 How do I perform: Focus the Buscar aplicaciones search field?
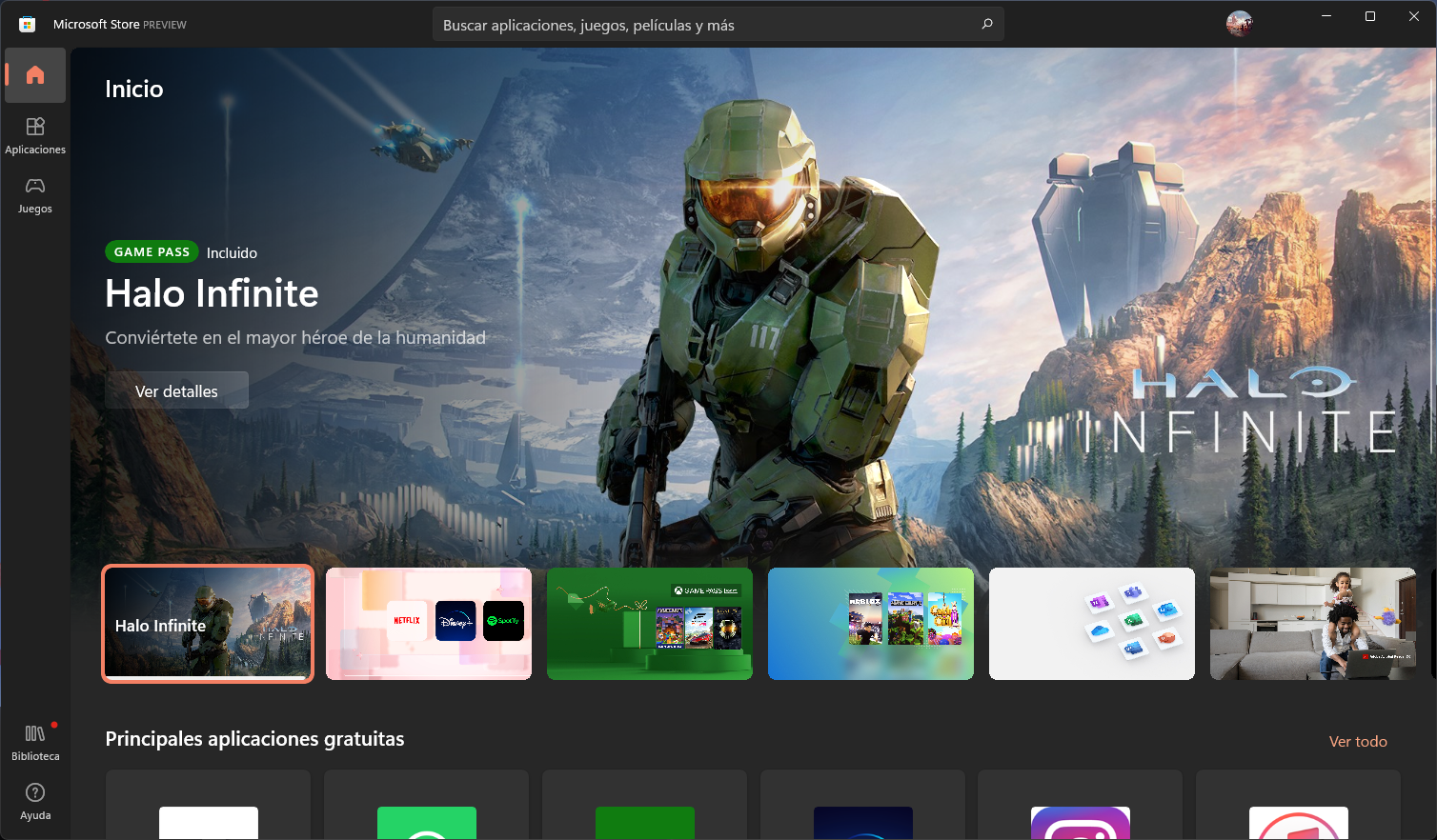click(x=718, y=25)
